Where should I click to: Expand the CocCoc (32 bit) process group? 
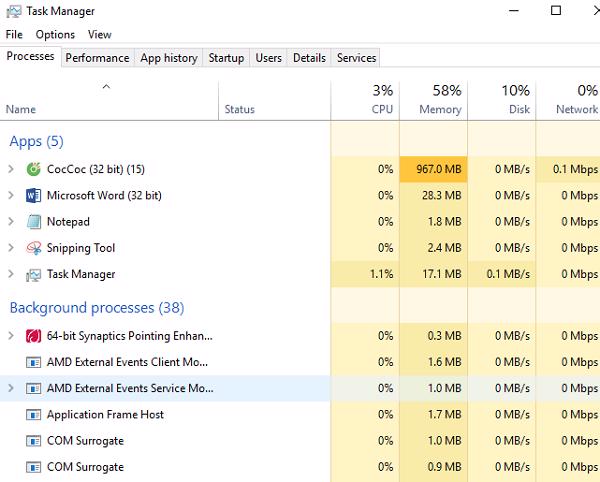[x=11, y=169]
